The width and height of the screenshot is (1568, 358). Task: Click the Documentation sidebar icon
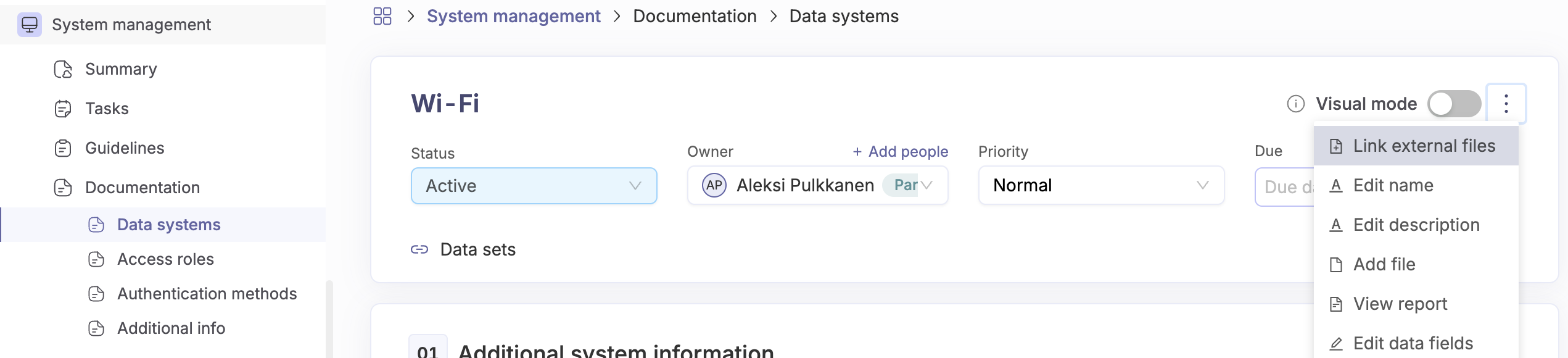tap(63, 188)
